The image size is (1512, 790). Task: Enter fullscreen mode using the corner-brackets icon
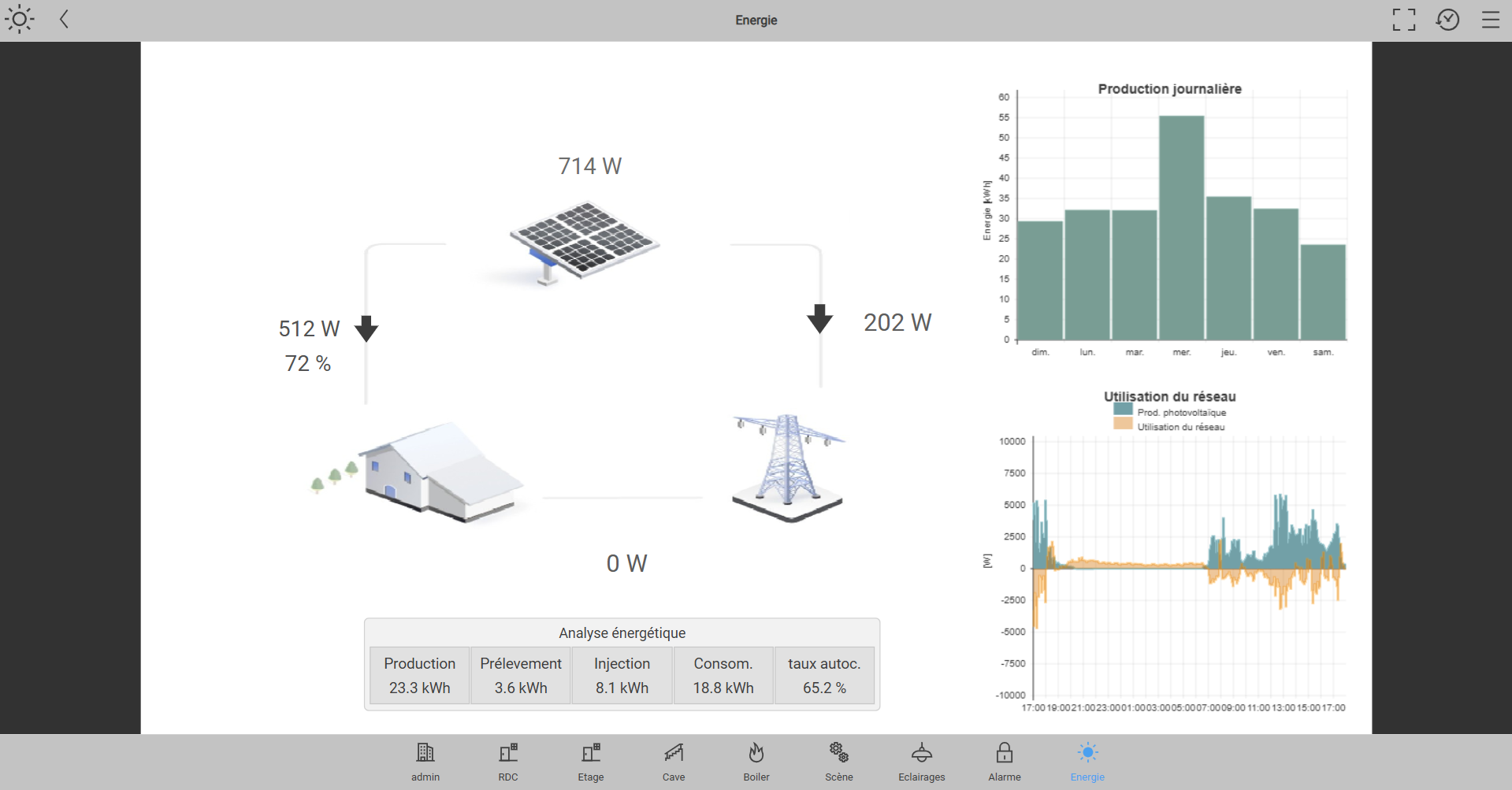tap(1403, 20)
